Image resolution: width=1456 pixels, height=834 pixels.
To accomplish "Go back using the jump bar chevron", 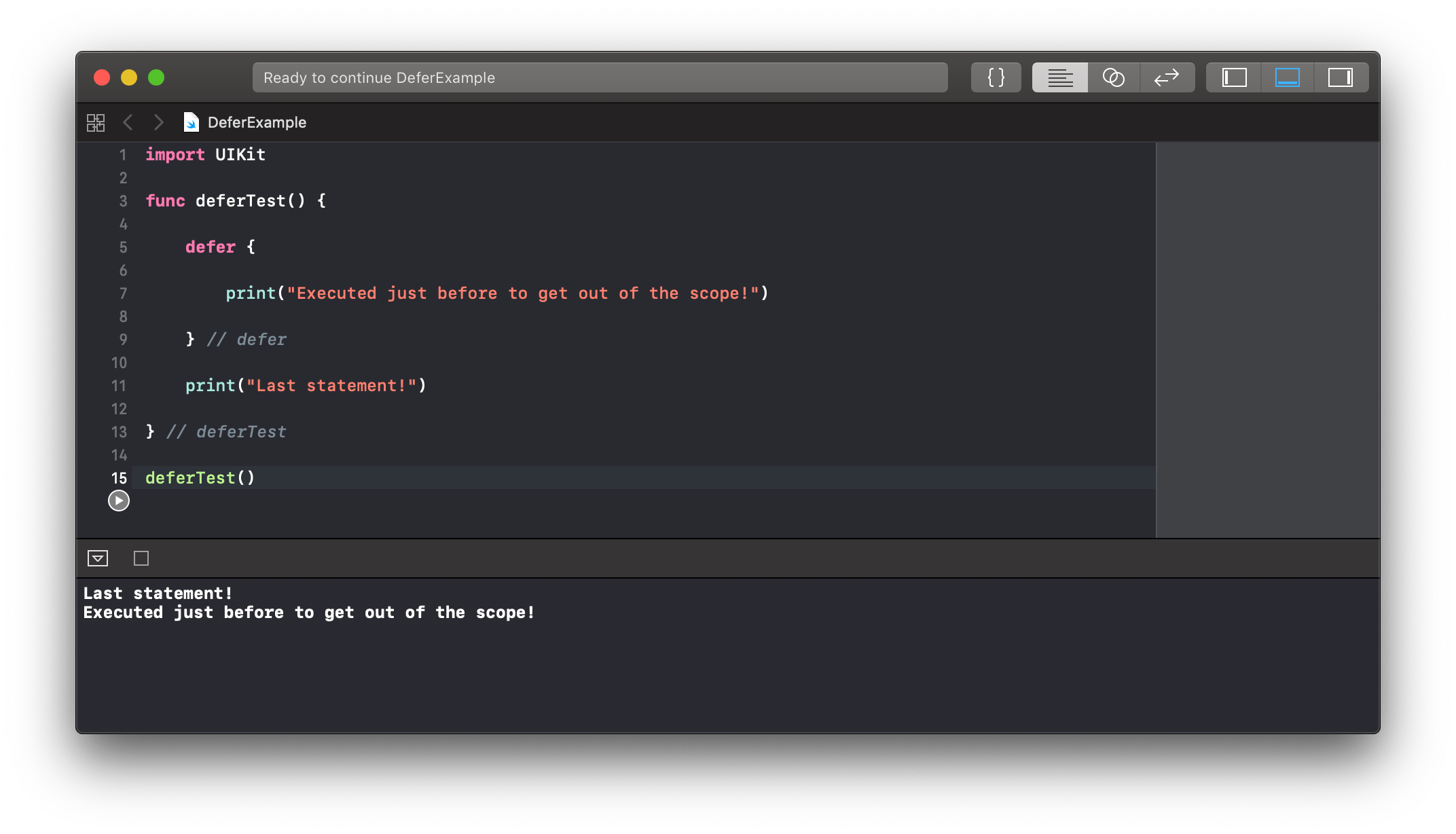I will pyautogui.click(x=128, y=122).
